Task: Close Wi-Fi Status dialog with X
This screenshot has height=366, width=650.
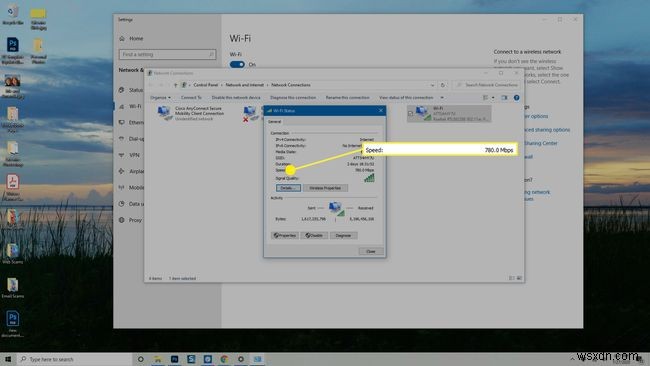Action: (381, 111)
